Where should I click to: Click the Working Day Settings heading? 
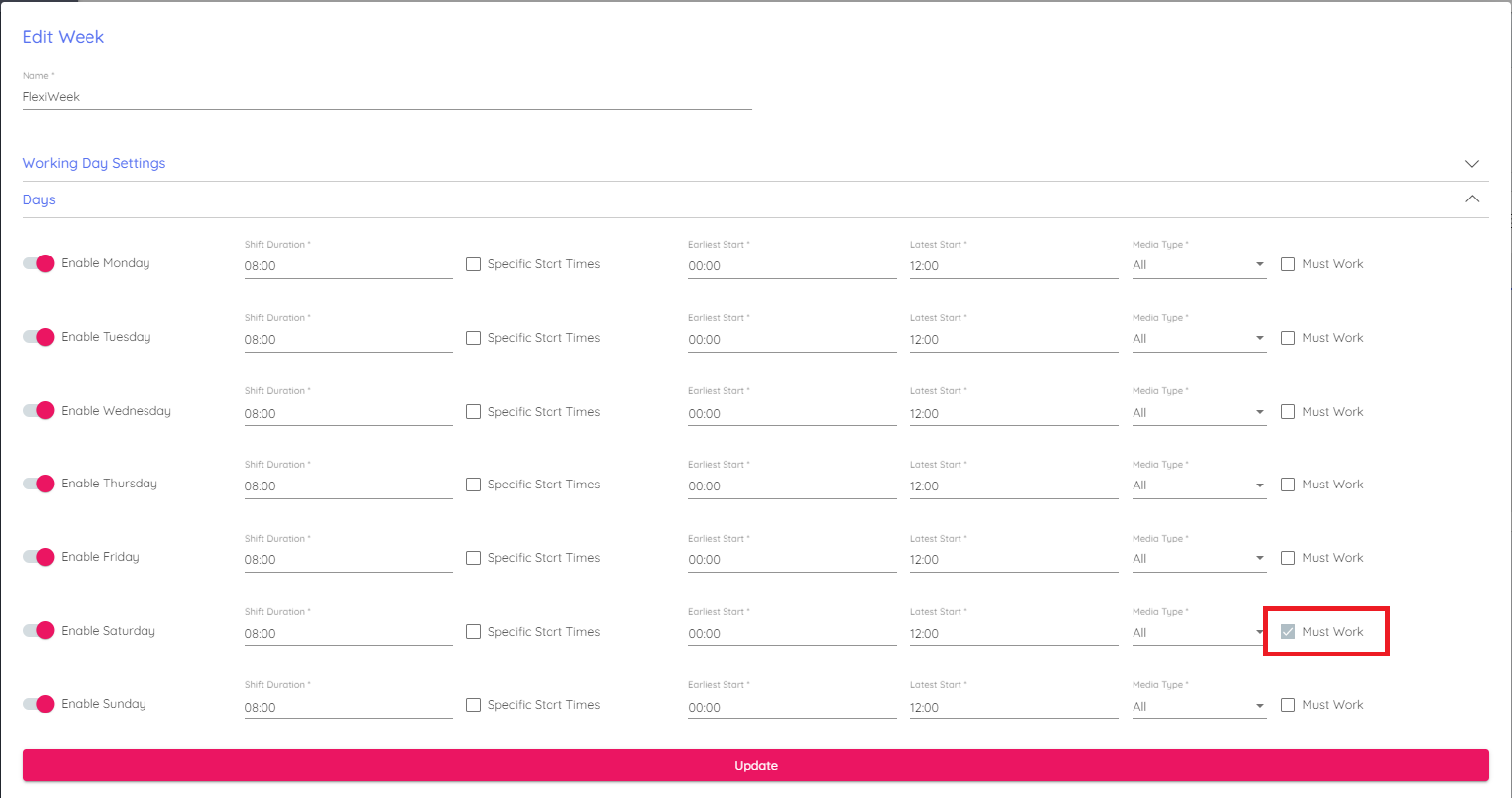coord(94,163)
